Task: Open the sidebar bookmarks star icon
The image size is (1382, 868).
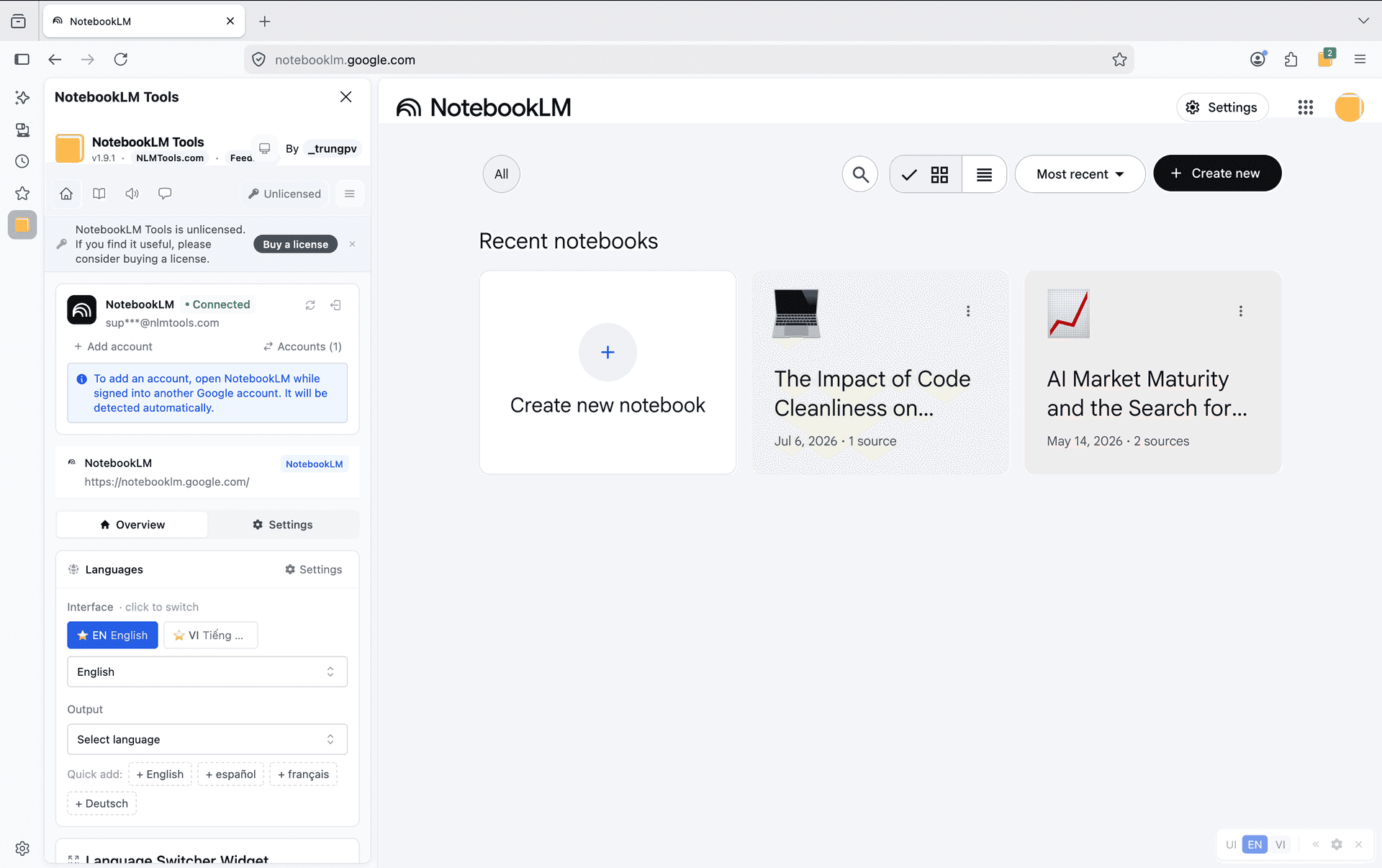Action: (x=22, y=193)
